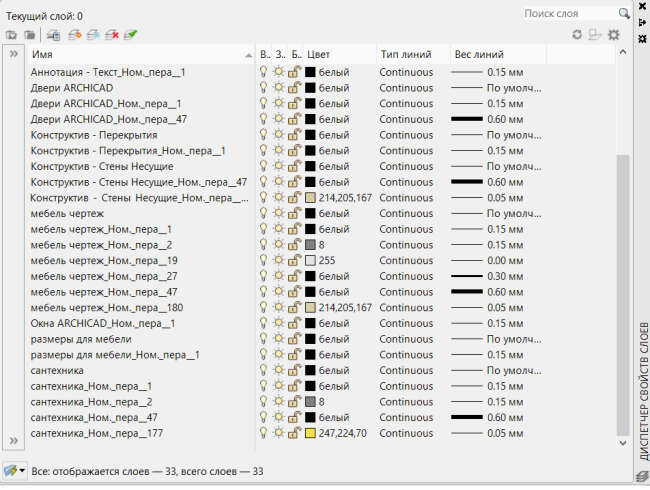
Task: Click the yellow 247,224,70 color swatch
Action: coord(310,433)
